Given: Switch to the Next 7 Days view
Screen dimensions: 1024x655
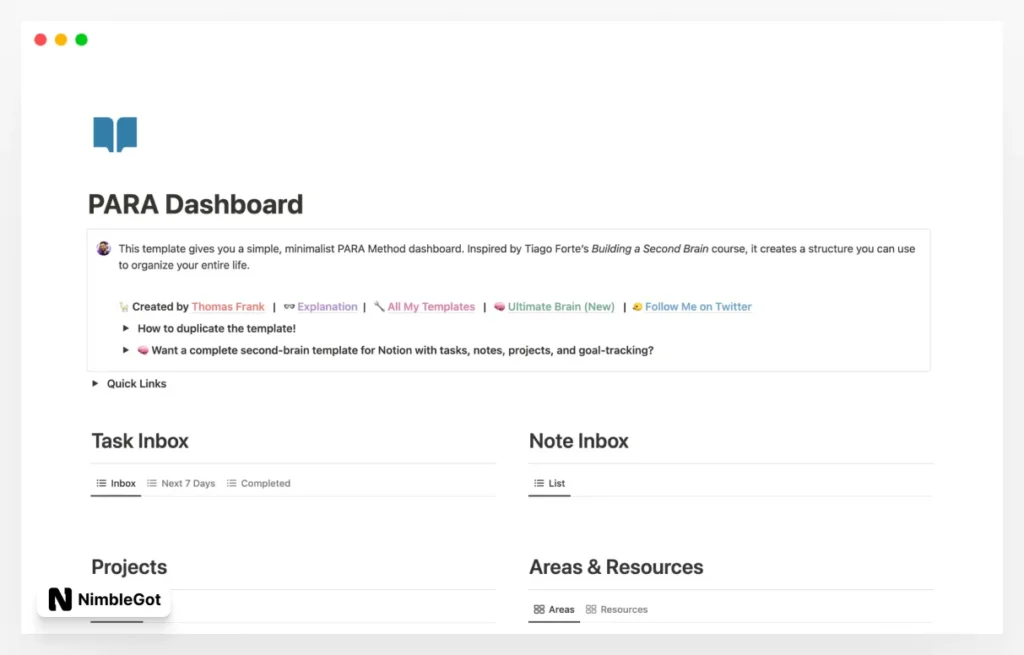Looking at the screenshot, I should (x=188, y=483).
